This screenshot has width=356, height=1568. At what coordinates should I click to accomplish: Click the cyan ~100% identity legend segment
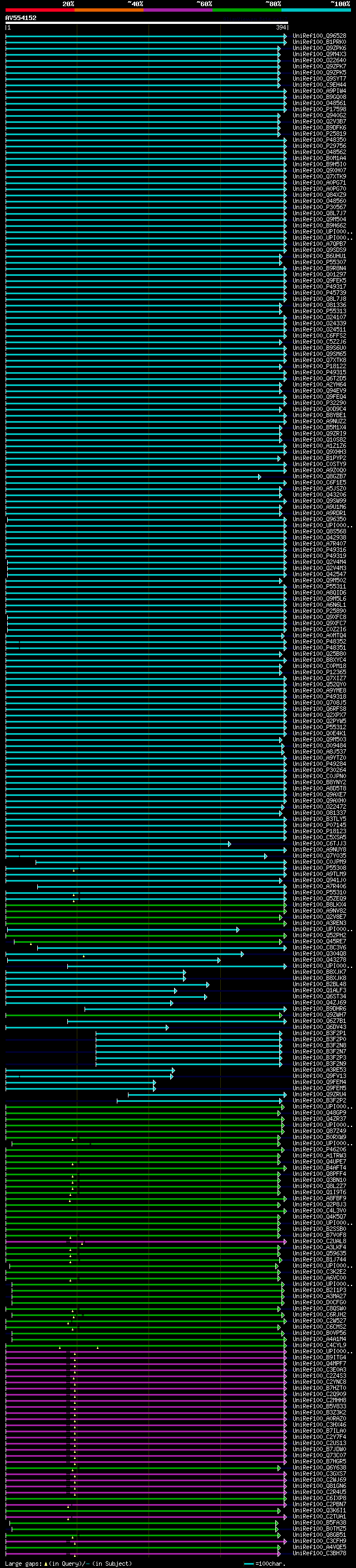click(316, 10)
